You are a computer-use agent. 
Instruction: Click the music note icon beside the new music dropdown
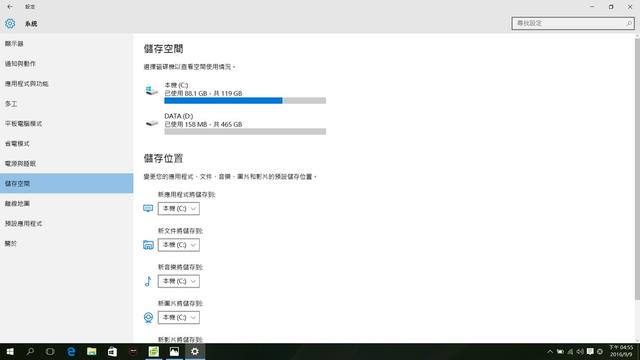pyautogui.click(x=148, y=281)
